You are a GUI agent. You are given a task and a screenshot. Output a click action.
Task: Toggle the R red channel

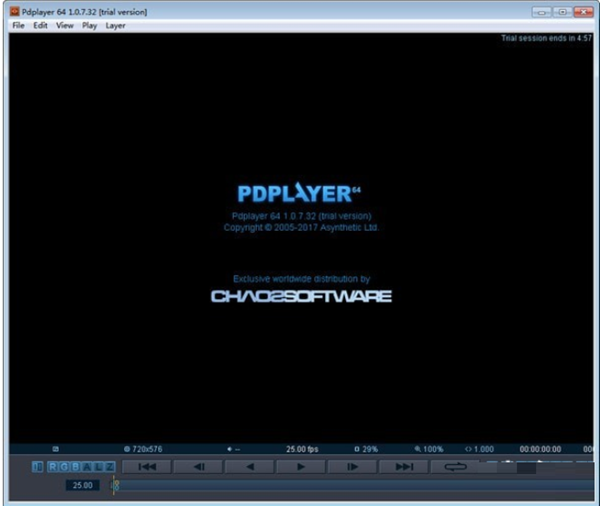(52, 466)
